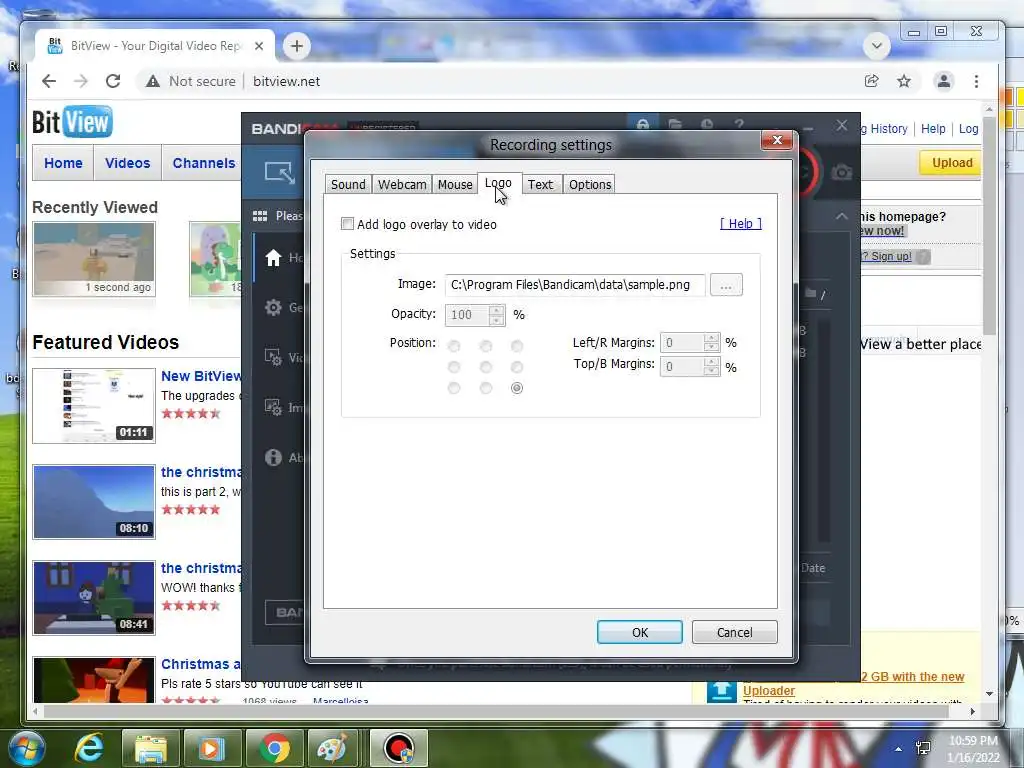
Task: Open a new Chrome tab
Action: pos(296,46)
